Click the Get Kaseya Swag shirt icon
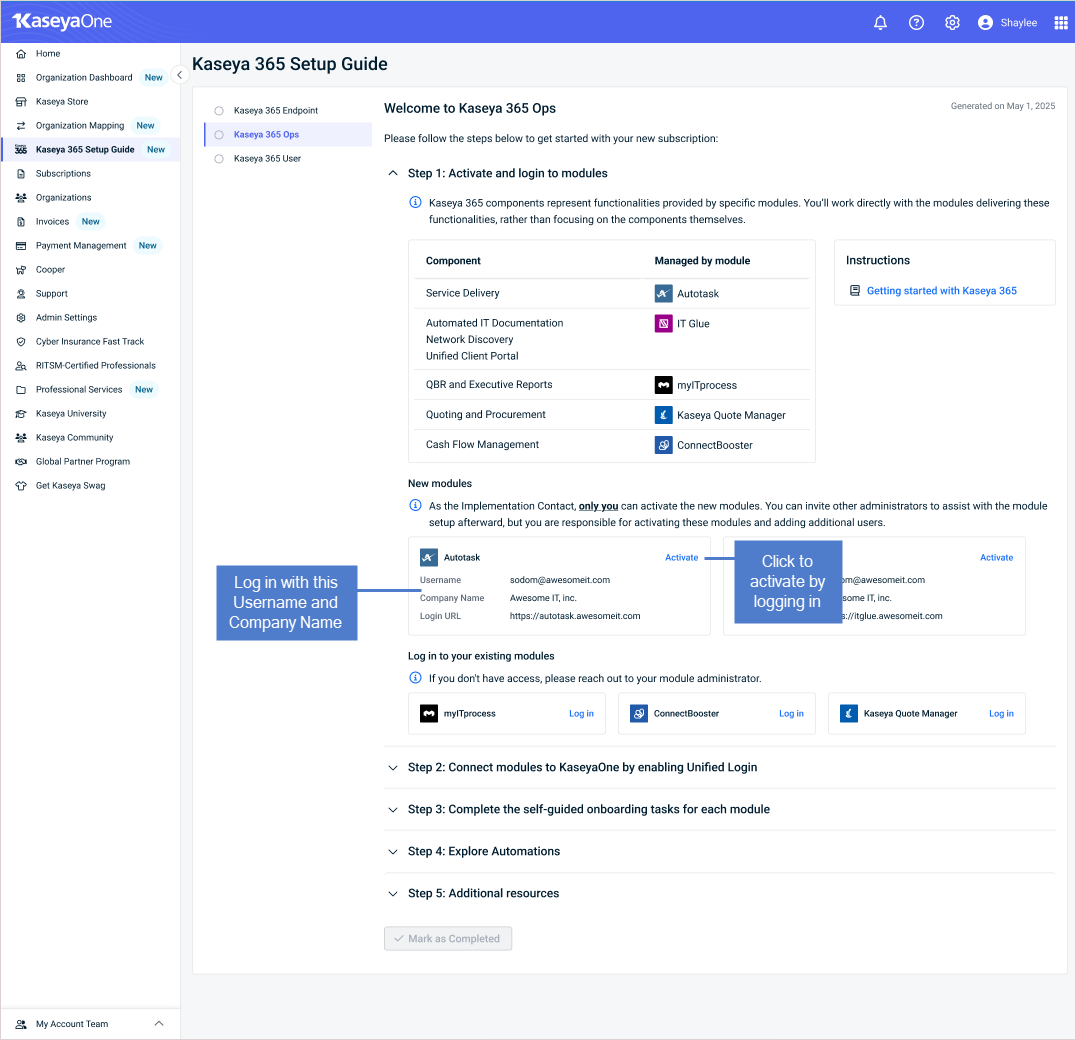Image resolution: width=1076 pixels, height=1040 pixels. click(x=21, y=486)
